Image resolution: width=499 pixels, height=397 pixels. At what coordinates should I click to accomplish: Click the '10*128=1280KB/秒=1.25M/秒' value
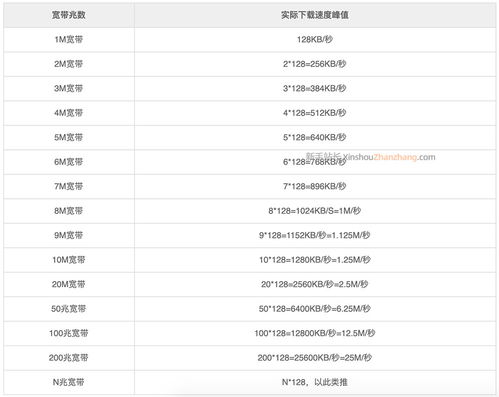coord(315,260)
